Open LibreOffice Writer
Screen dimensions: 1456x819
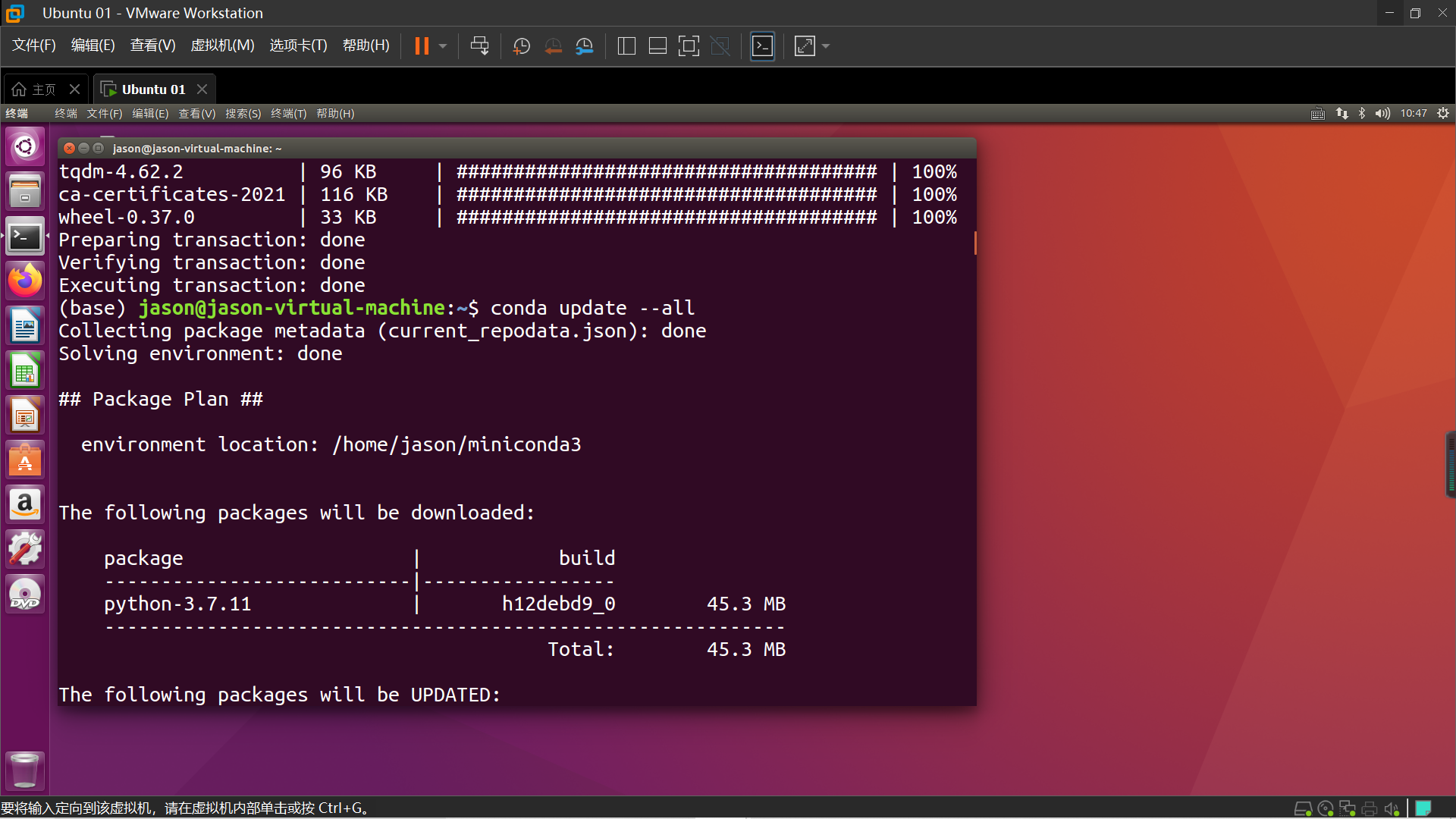click(25, 326)
